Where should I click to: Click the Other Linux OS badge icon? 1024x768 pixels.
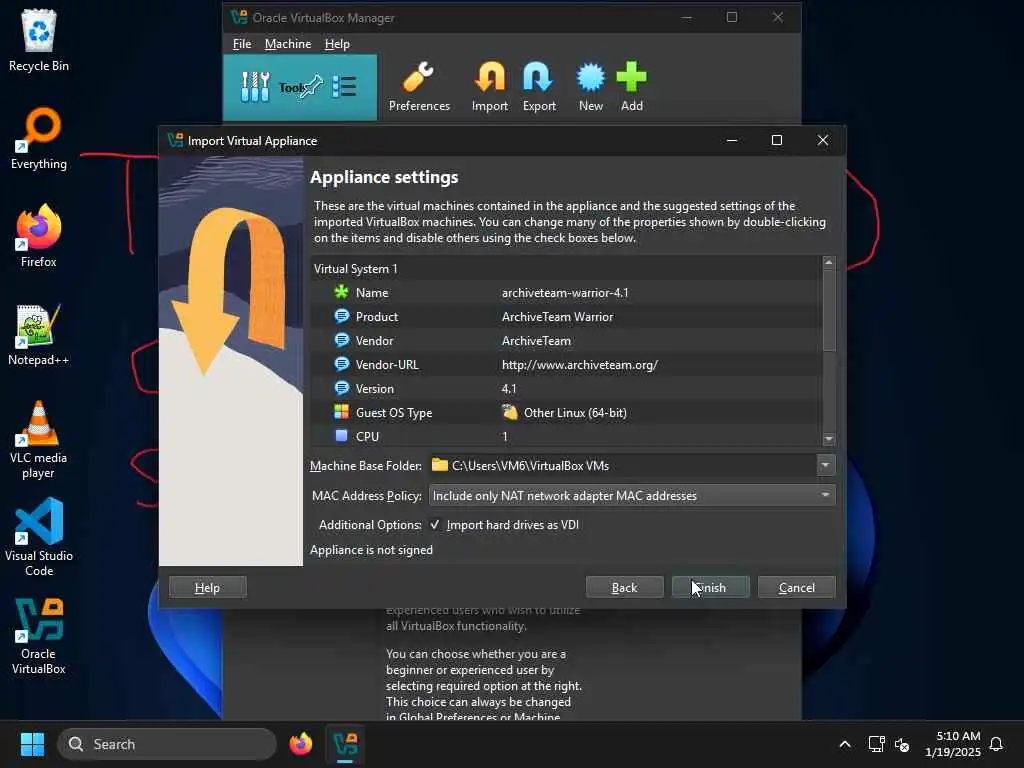[x=509, y=412]
